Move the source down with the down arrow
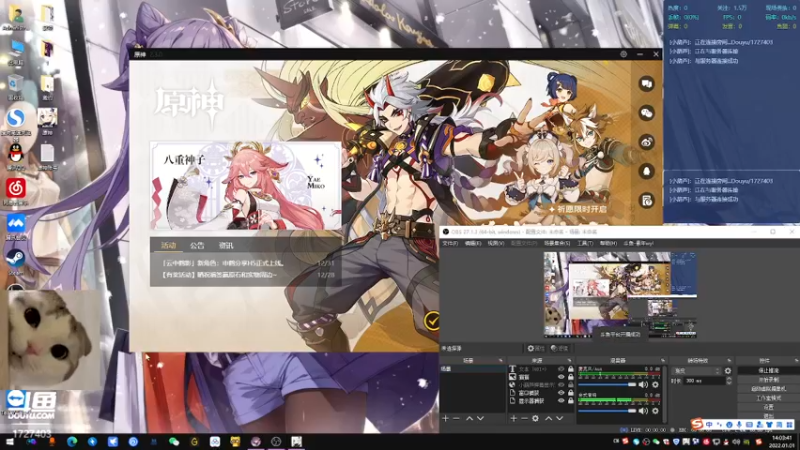Viewport: 800px width, 450px height. [560, 418]
